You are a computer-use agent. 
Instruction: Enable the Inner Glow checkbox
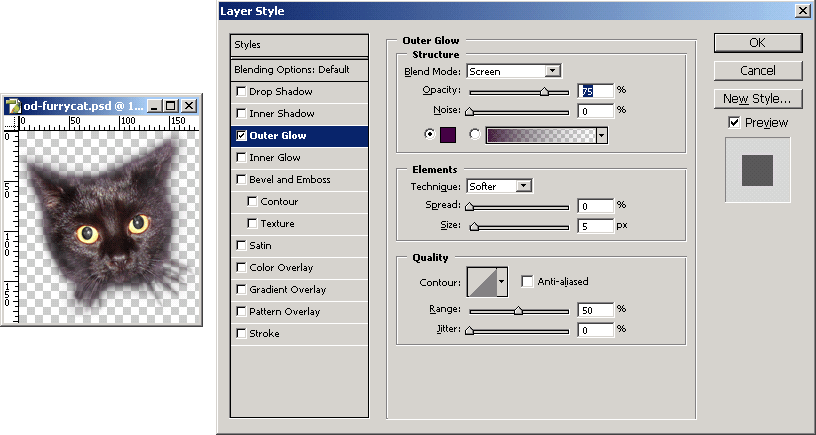241,157
